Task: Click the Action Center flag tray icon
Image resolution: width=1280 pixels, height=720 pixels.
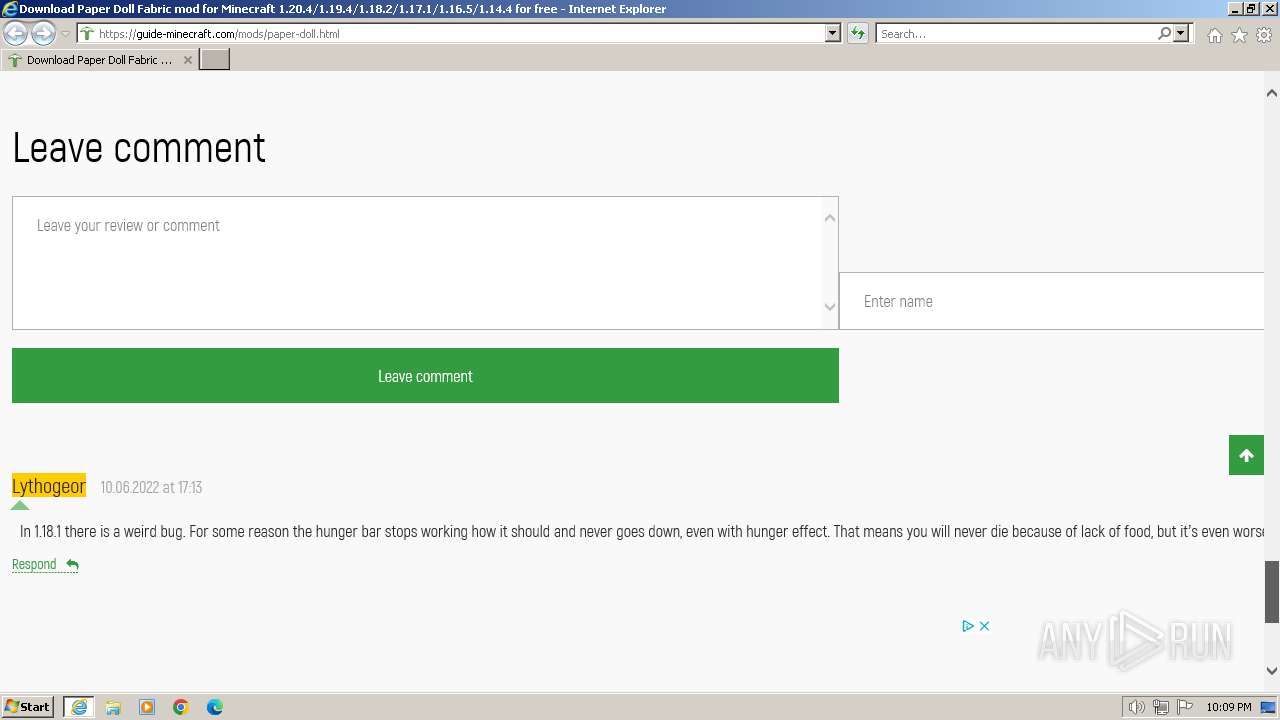Action: point(1185,707)
